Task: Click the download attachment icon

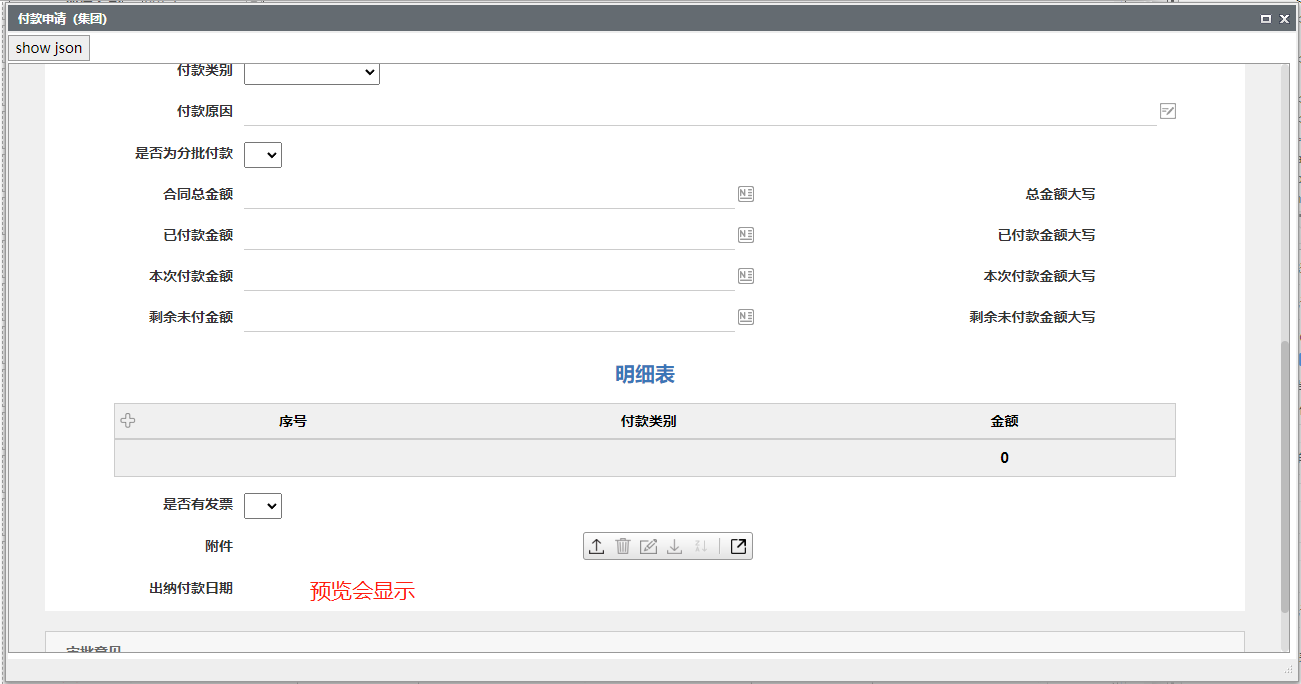Action: pos(675,546)
